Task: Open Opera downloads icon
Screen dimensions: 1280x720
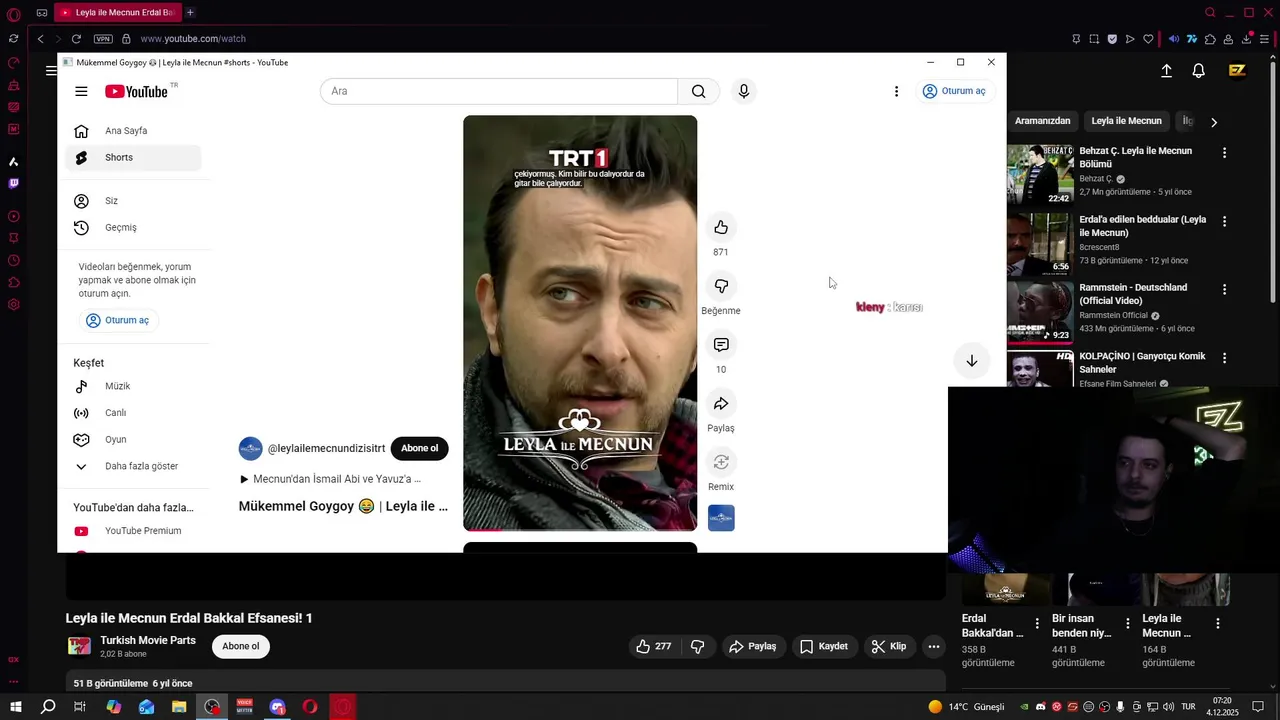Action: pyautogui.click(x=1247, y=39)
